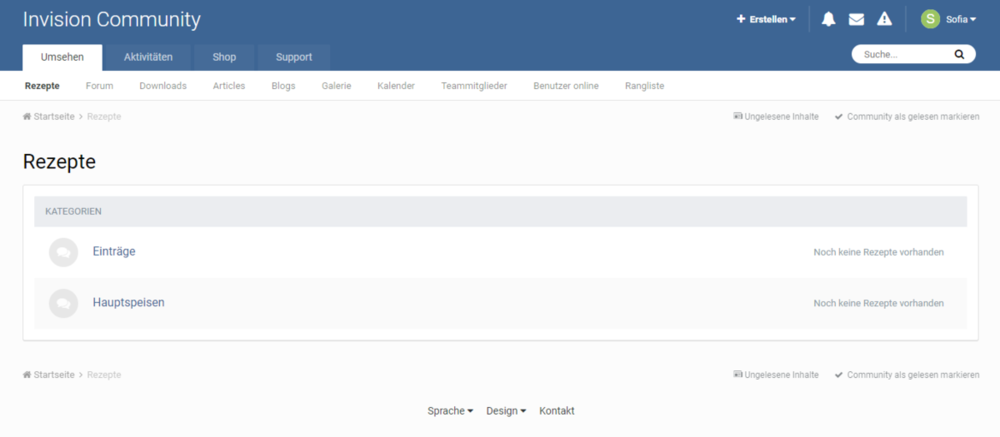
Task: Click Sofia's green avatar icon
Action: click(930, 19)
